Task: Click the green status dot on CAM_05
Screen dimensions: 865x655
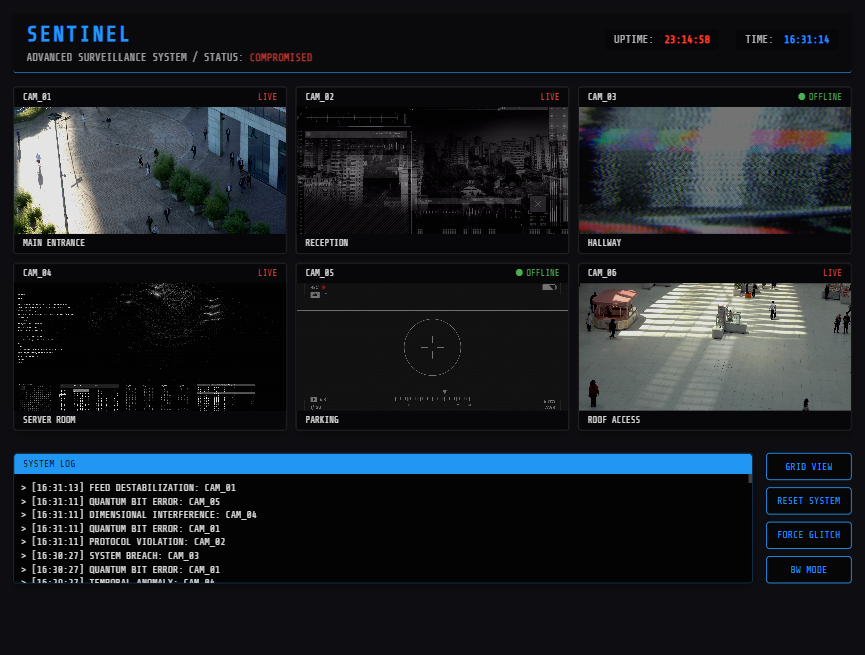Action: 519,273
